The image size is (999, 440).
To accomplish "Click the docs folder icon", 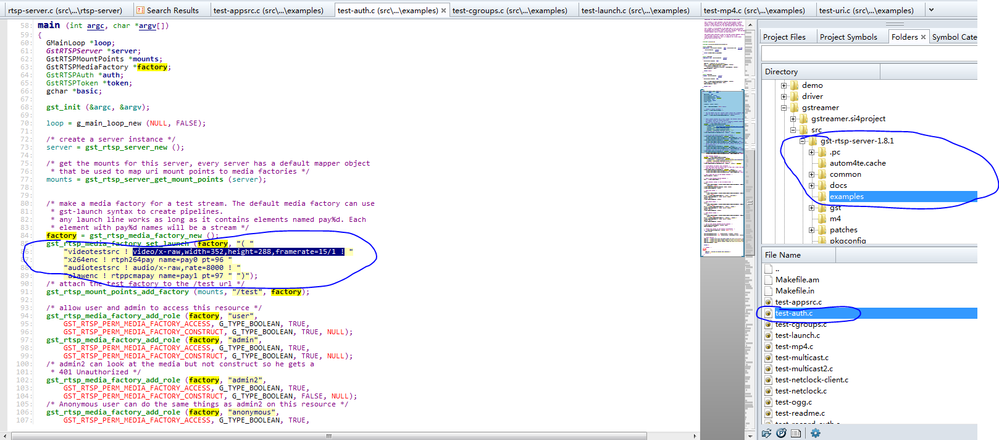I will pos(822,185).
